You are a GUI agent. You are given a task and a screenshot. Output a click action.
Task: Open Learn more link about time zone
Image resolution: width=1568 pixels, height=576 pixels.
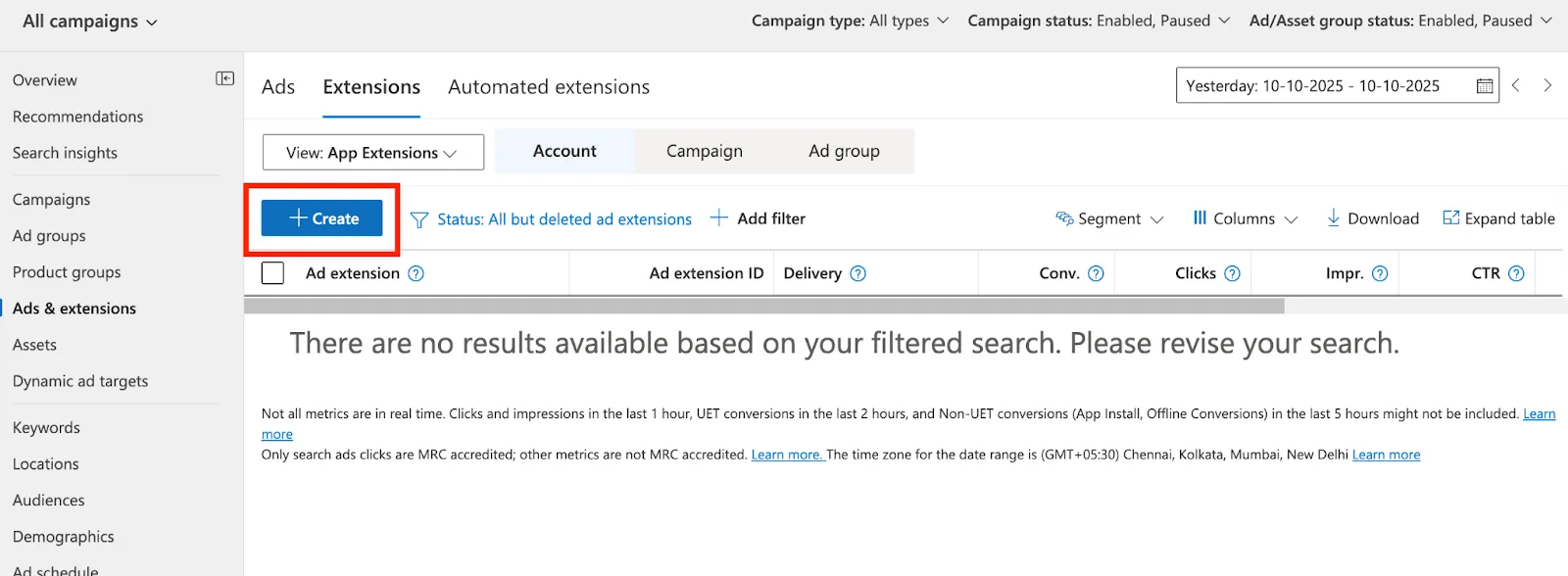click(x=1386, y=455)
